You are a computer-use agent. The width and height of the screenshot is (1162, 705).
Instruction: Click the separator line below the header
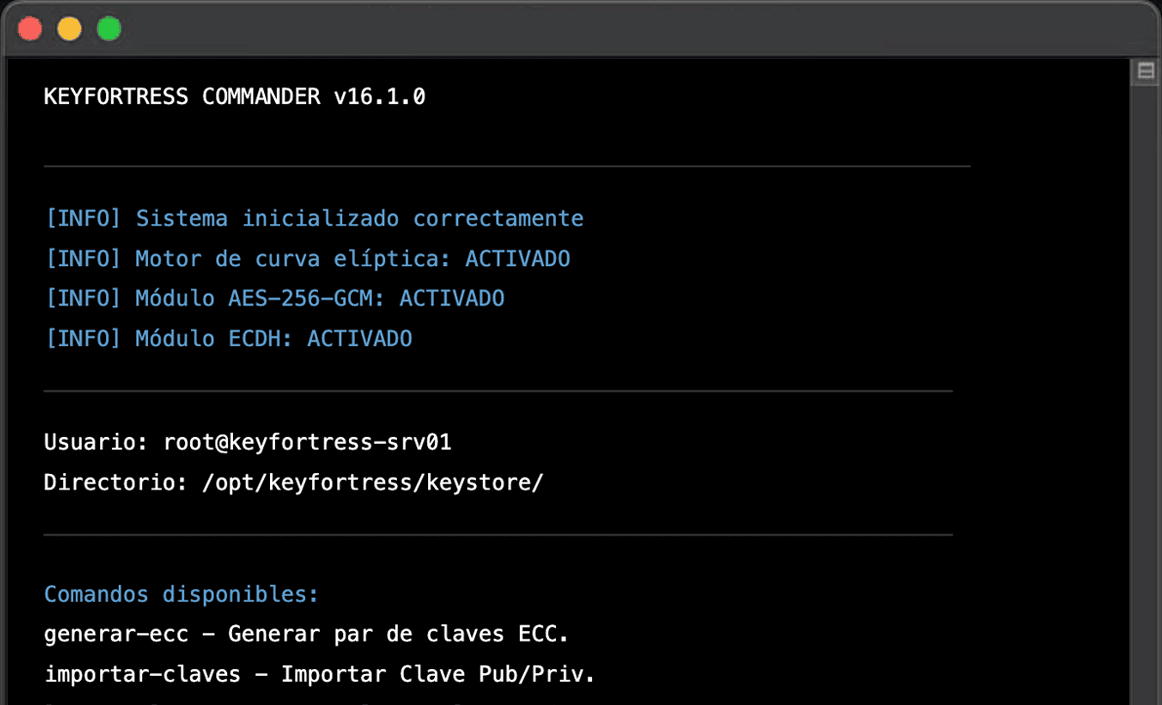tap(506, 166)
